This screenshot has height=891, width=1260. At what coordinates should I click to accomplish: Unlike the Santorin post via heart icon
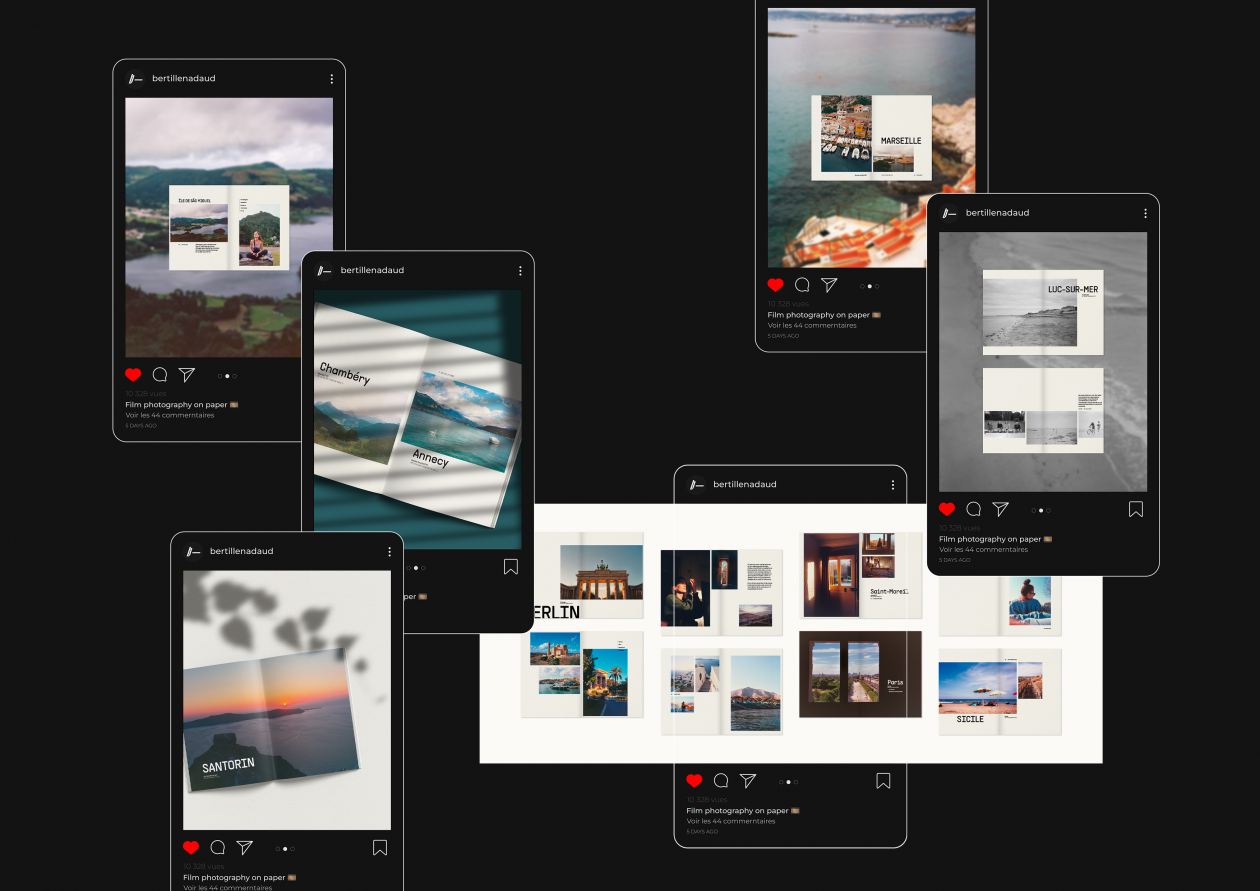[191, 848]
